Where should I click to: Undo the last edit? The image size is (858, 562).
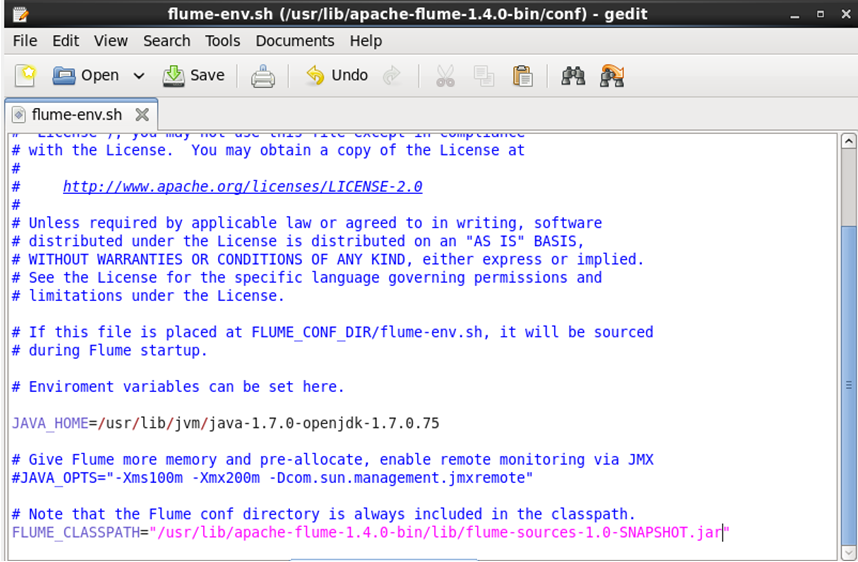(x=337, y=76)
